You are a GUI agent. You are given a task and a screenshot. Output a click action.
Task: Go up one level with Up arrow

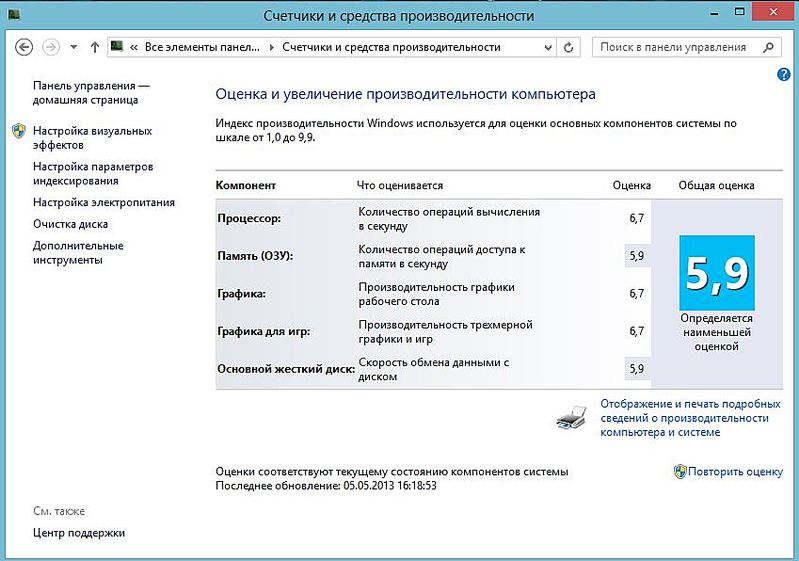pos(95,47)
